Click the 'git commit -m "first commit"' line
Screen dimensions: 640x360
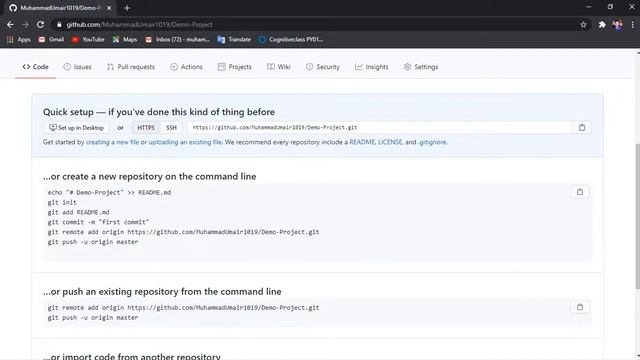(98, 222)
